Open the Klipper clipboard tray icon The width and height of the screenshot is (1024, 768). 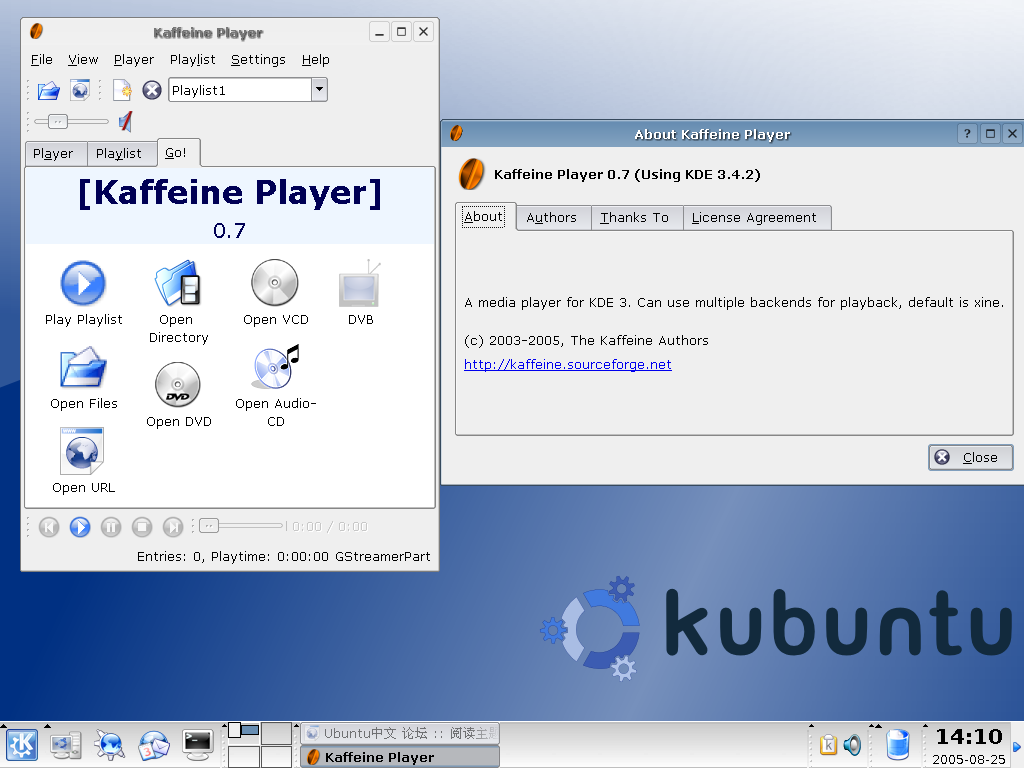[x=828, y=744]
